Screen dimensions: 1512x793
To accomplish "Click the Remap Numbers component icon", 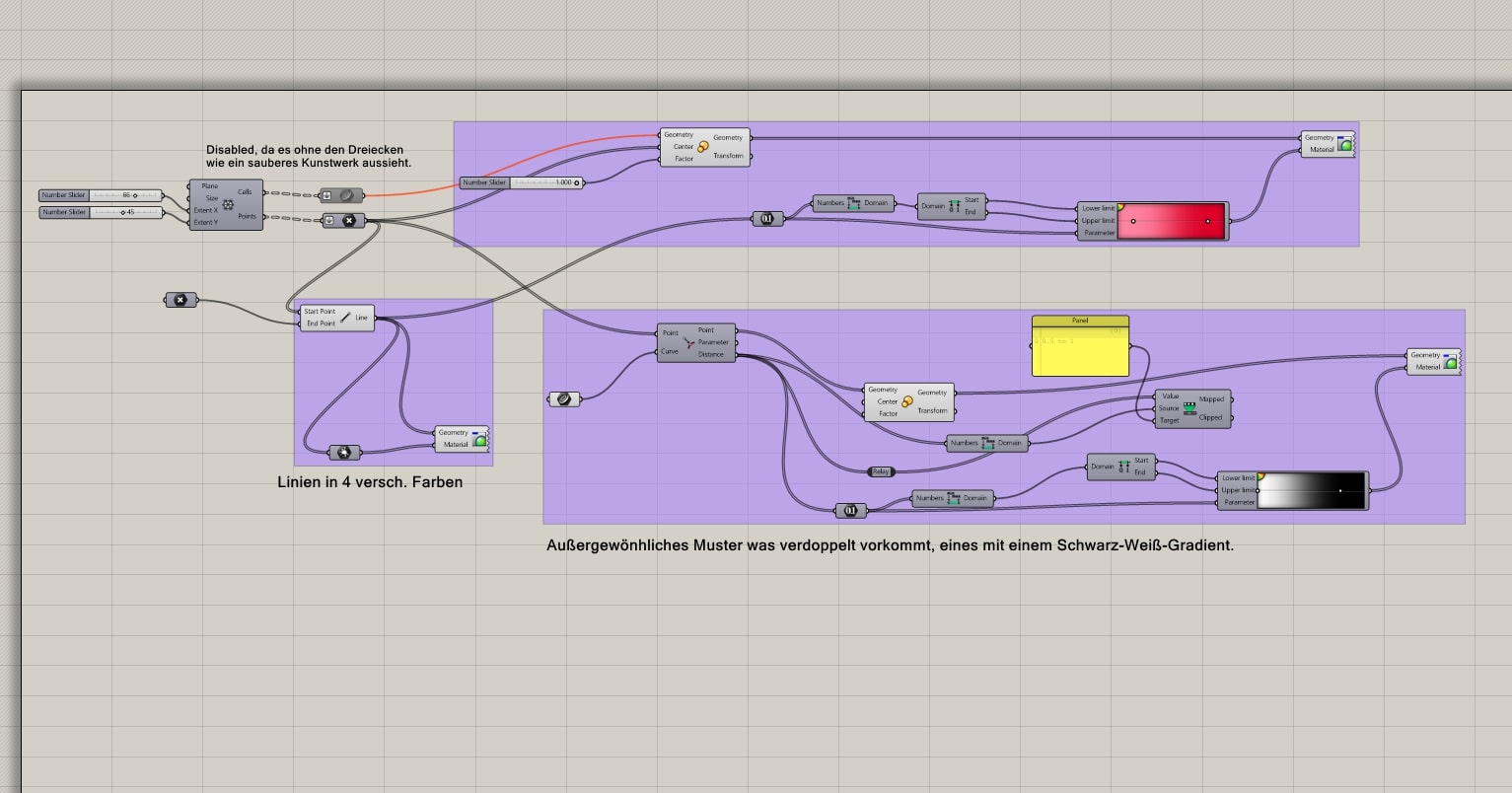I will (1190, 407).
